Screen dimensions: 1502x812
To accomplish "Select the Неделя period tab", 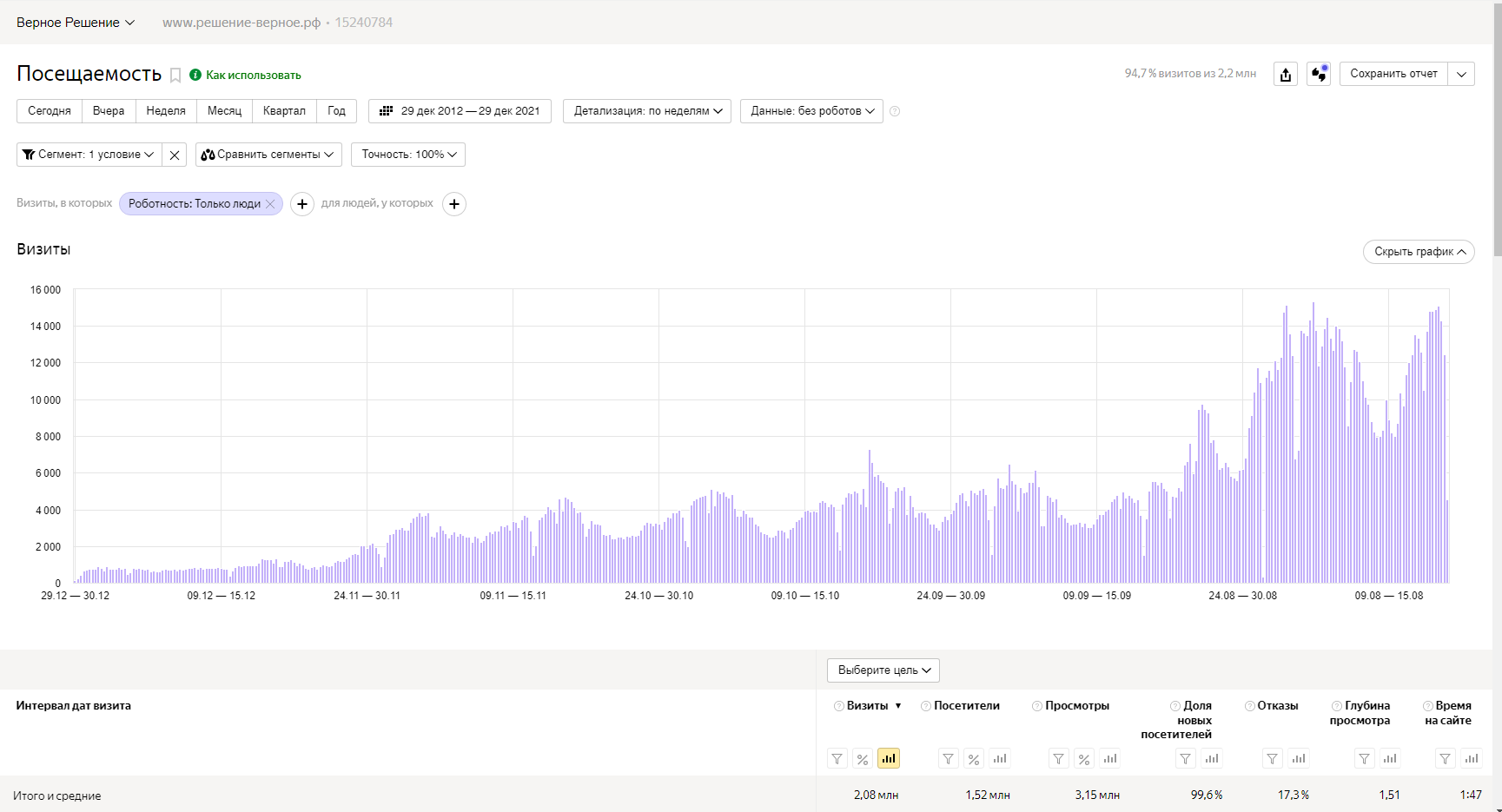I will (x=166, y=111).
